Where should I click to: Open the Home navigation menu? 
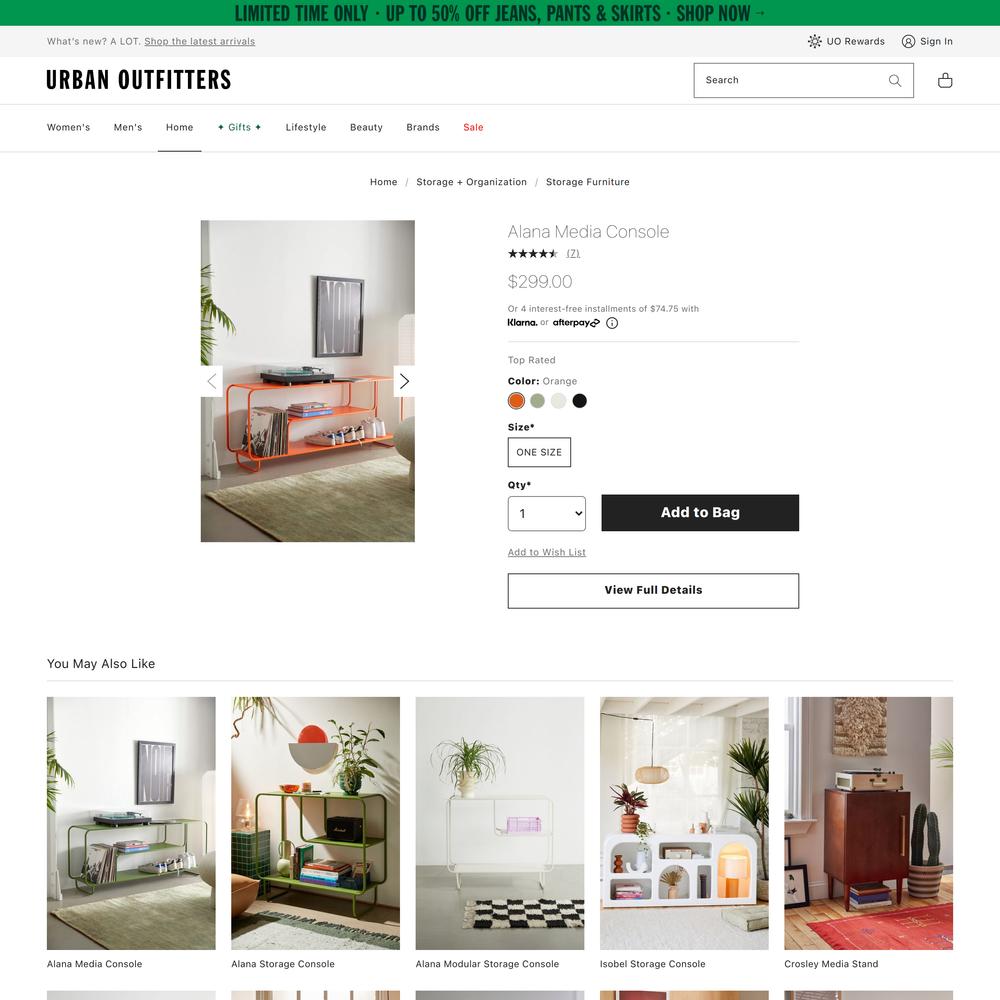click(x=179, y=128)
